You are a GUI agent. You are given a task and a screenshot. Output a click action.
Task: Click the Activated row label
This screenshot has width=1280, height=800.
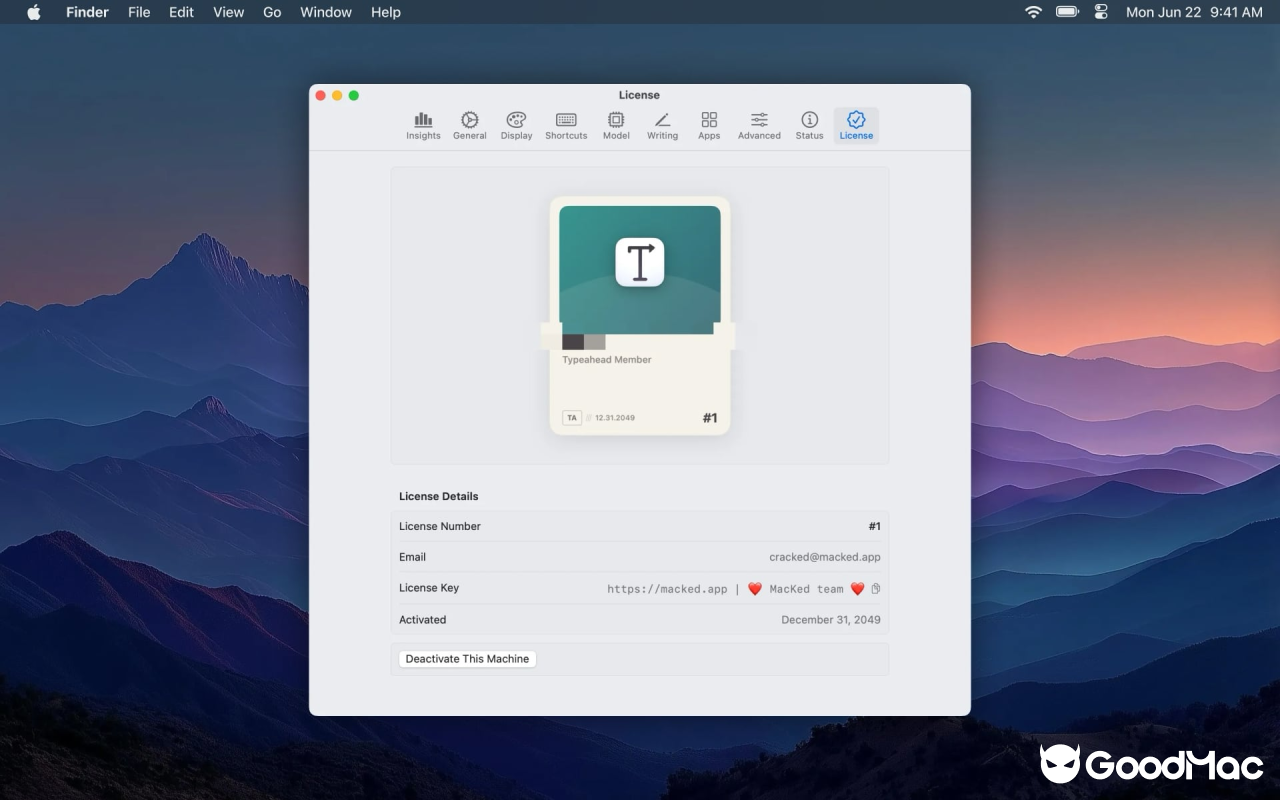pyautogui.click(x=423, y=620)
